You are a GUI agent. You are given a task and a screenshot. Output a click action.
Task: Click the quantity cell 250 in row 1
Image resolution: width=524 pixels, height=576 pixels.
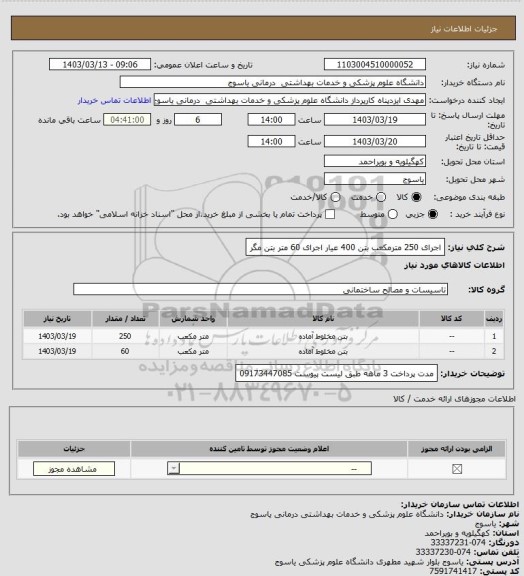click(125, 336)
